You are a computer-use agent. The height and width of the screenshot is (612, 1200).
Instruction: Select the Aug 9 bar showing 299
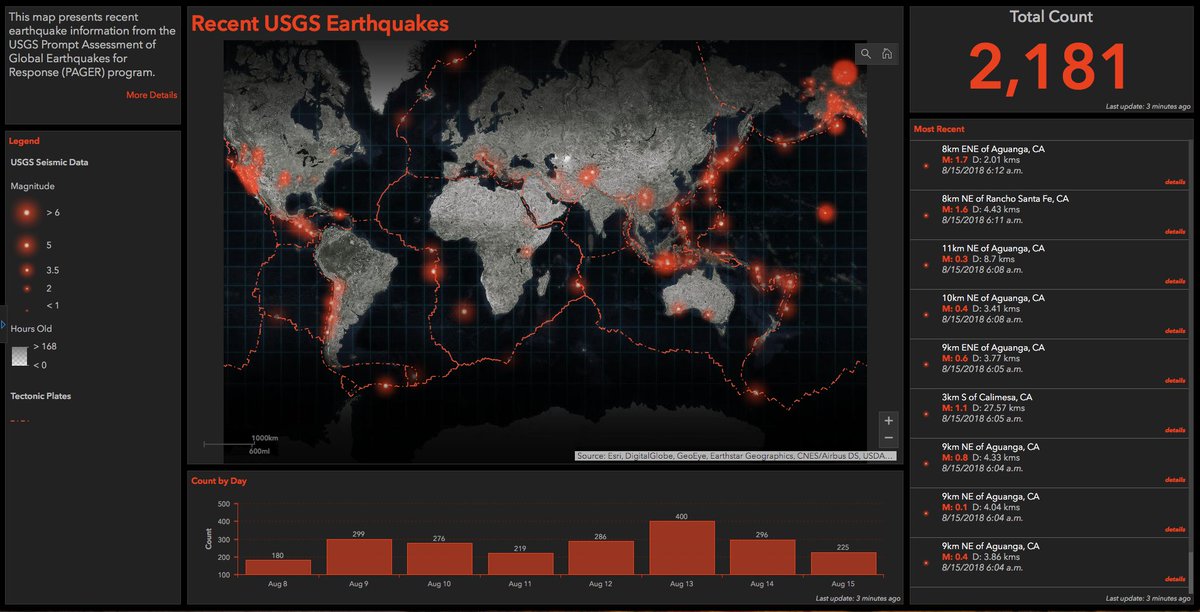coord(359,557)
